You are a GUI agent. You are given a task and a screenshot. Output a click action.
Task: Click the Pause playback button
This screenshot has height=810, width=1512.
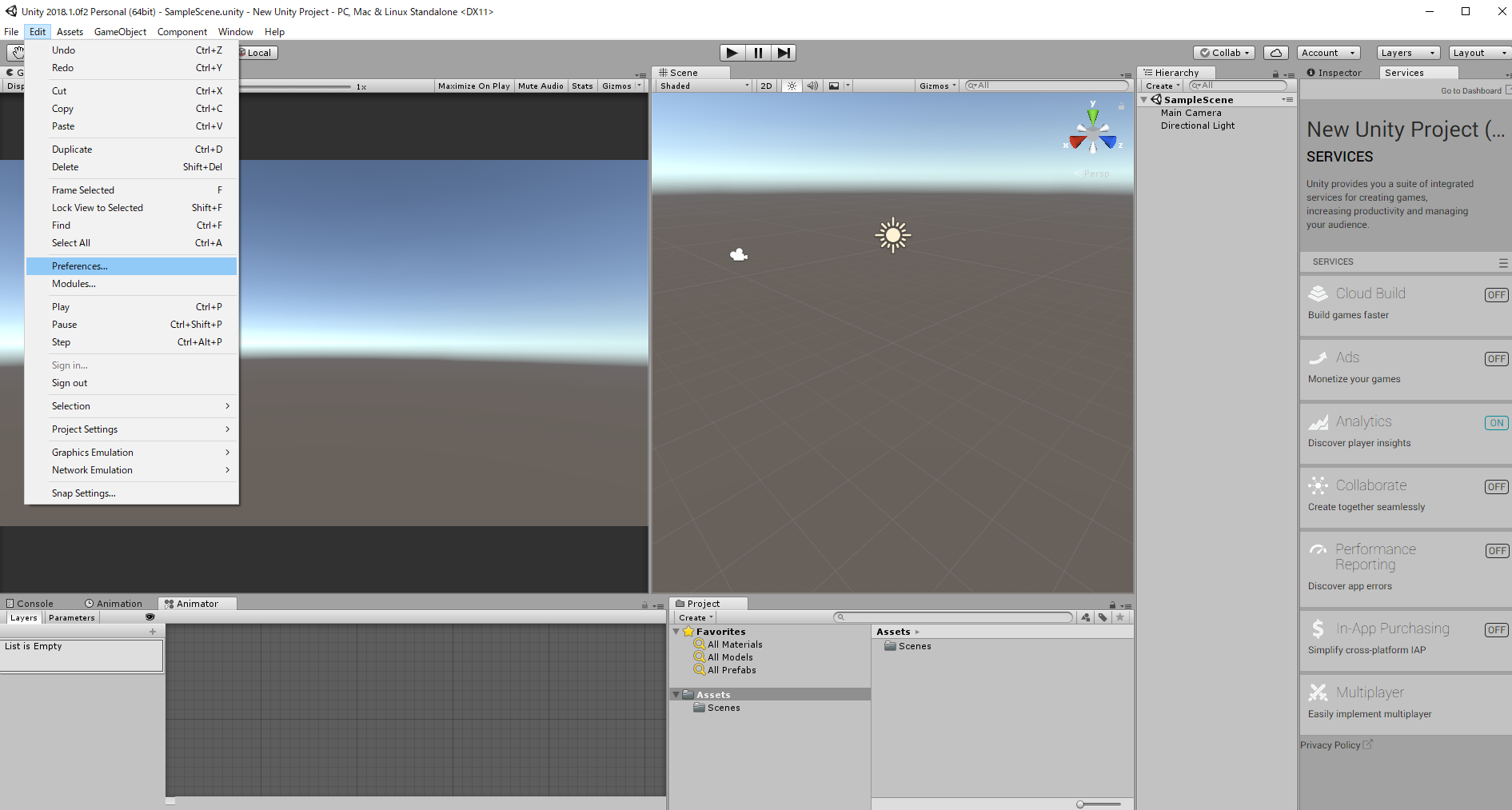coord(758,53)
